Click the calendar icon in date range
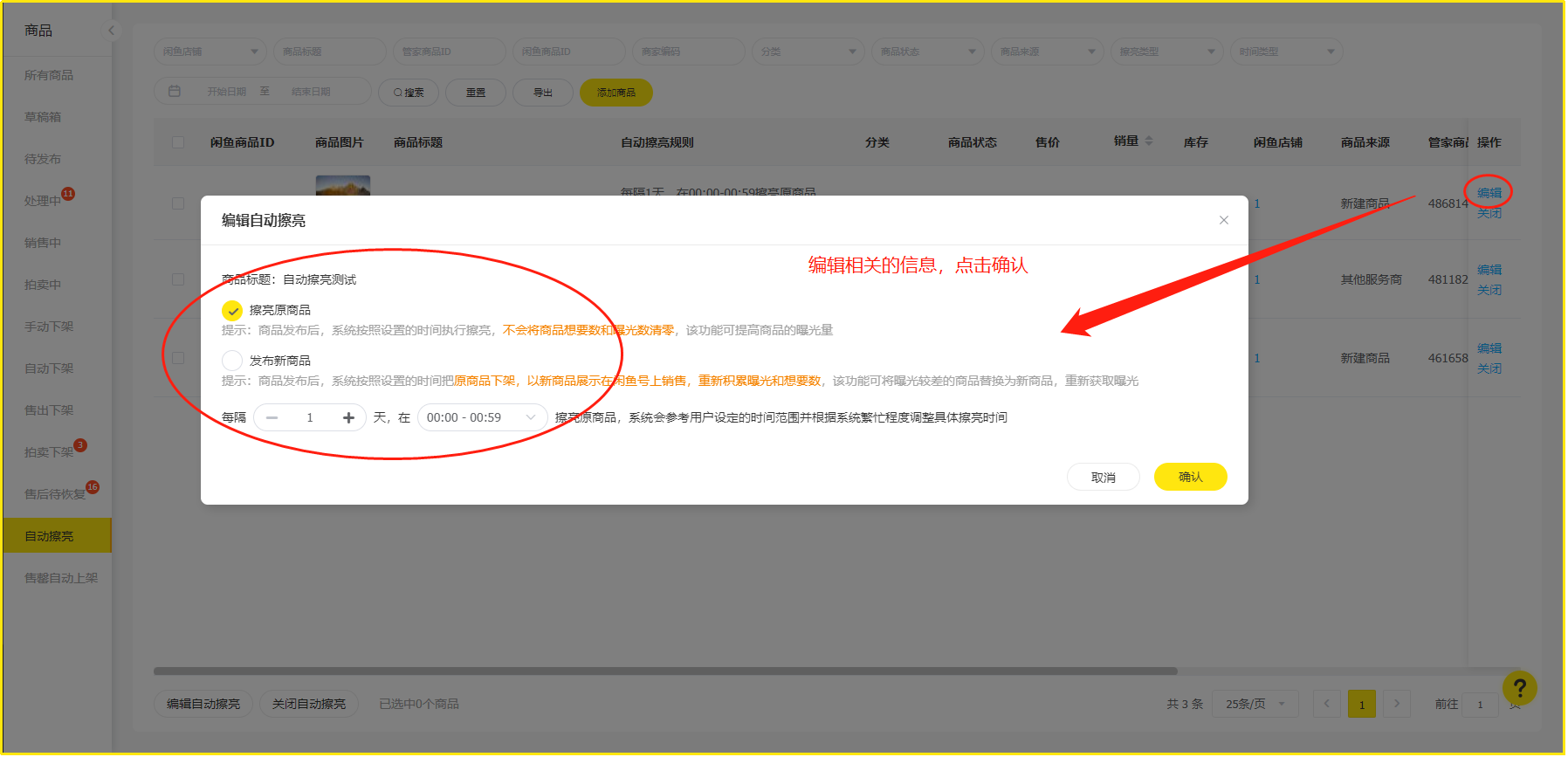The image size is (1568, 757). 175,92
